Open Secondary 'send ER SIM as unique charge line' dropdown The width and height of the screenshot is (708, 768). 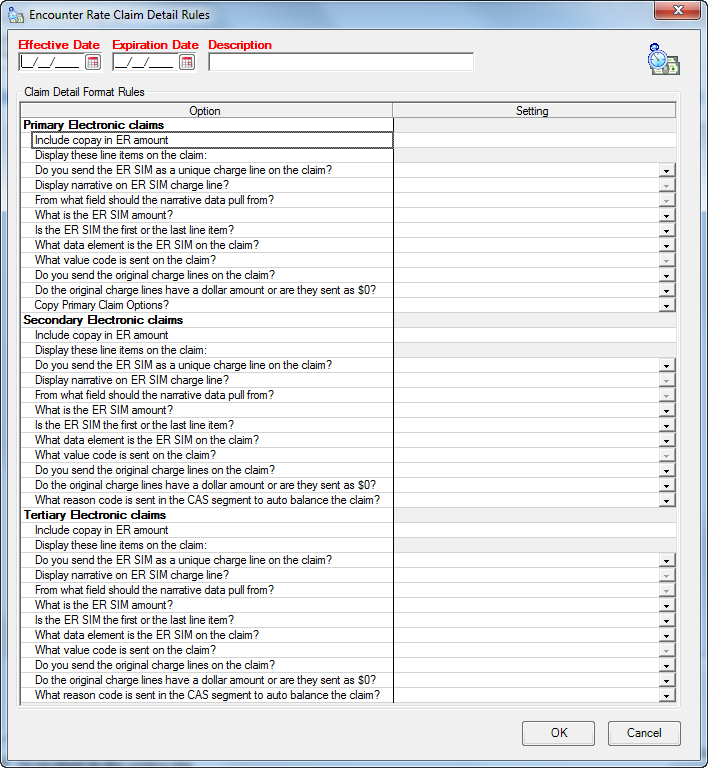click(666, 365)
